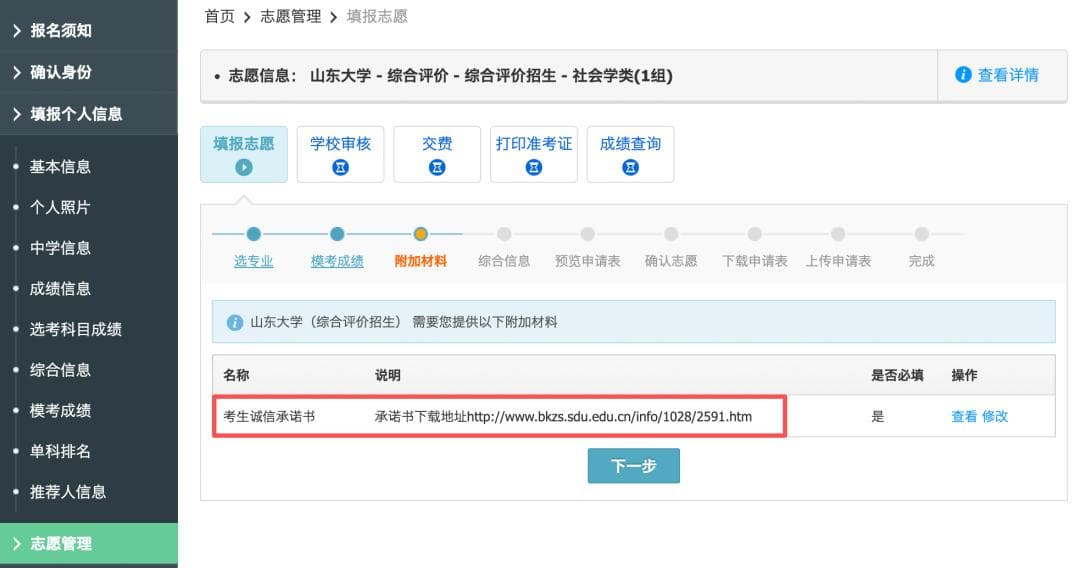Click the info icon in the notice banner

click(x=235, y=322)
